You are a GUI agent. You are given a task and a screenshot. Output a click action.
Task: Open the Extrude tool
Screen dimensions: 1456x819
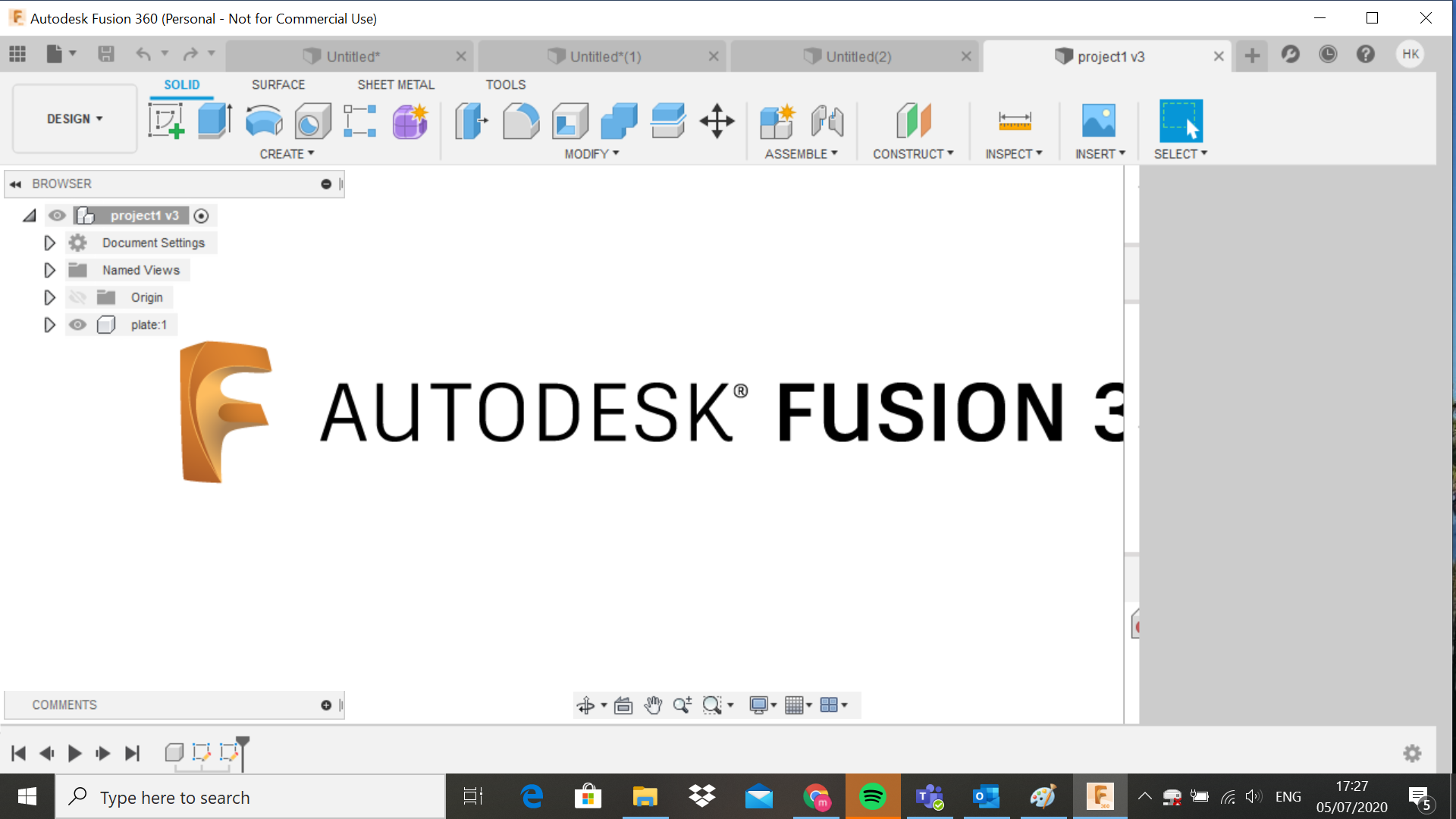[215, 121]
